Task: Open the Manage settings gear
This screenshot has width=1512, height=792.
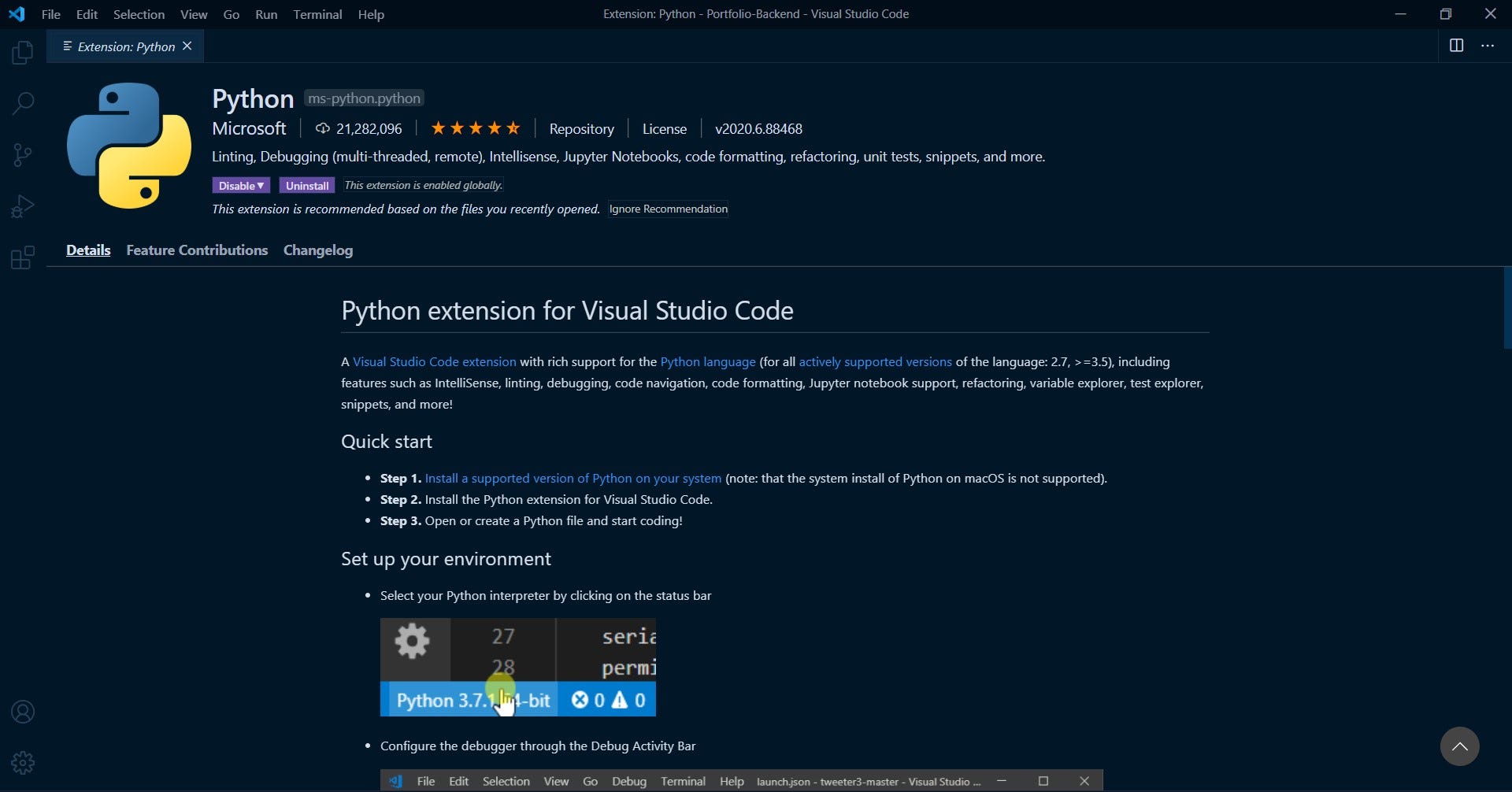Action: click(22, 762)
